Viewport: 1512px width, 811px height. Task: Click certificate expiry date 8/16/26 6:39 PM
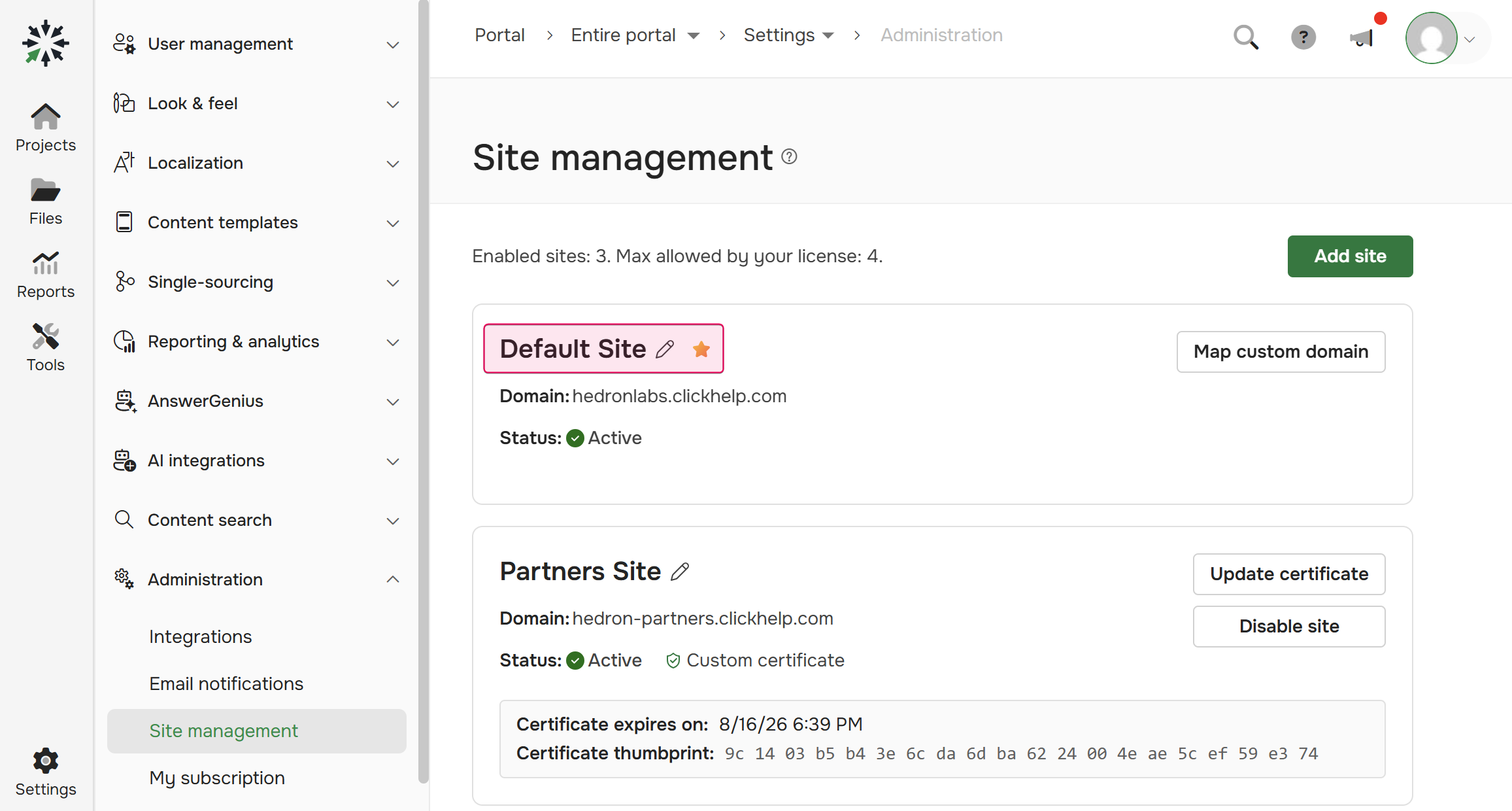(x=791, y=725)
